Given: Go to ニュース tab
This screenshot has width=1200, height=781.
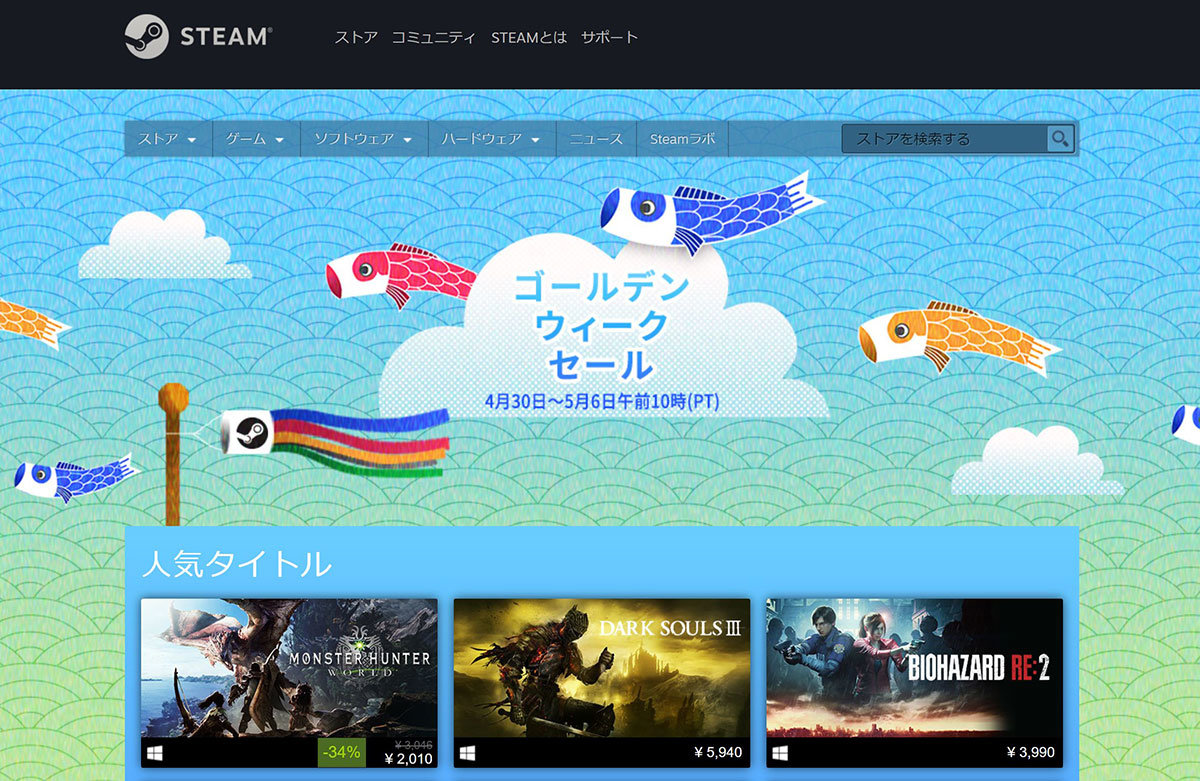Looking at the screenshot, I should tap(596, 139).
